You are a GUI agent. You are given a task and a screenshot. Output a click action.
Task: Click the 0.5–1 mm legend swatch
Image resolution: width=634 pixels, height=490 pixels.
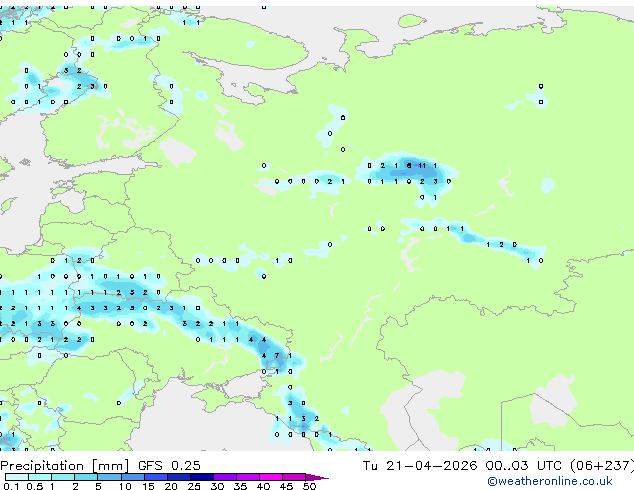40,477
